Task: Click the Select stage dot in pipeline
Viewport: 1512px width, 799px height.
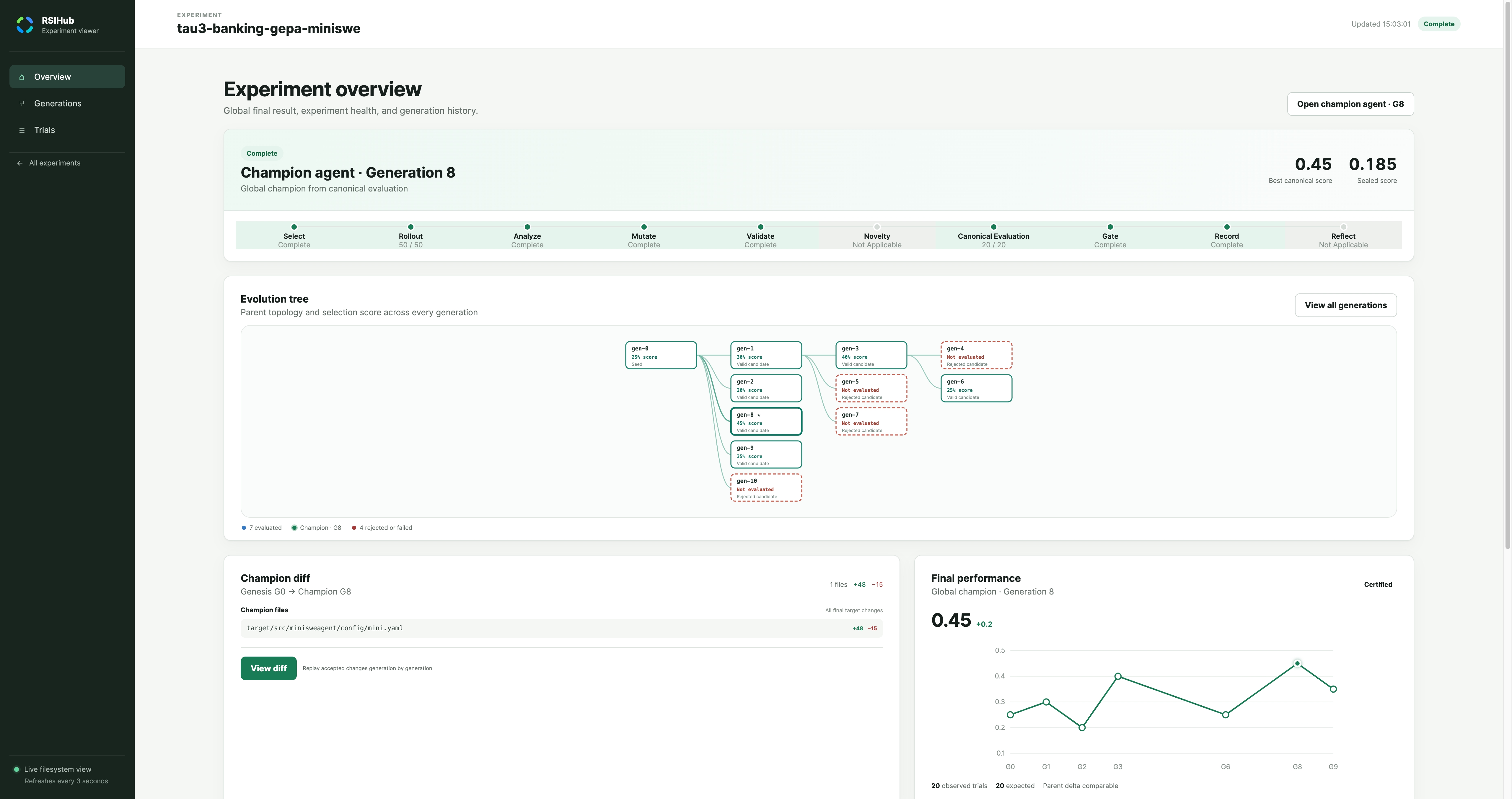Action: click(x=294, y=227)
